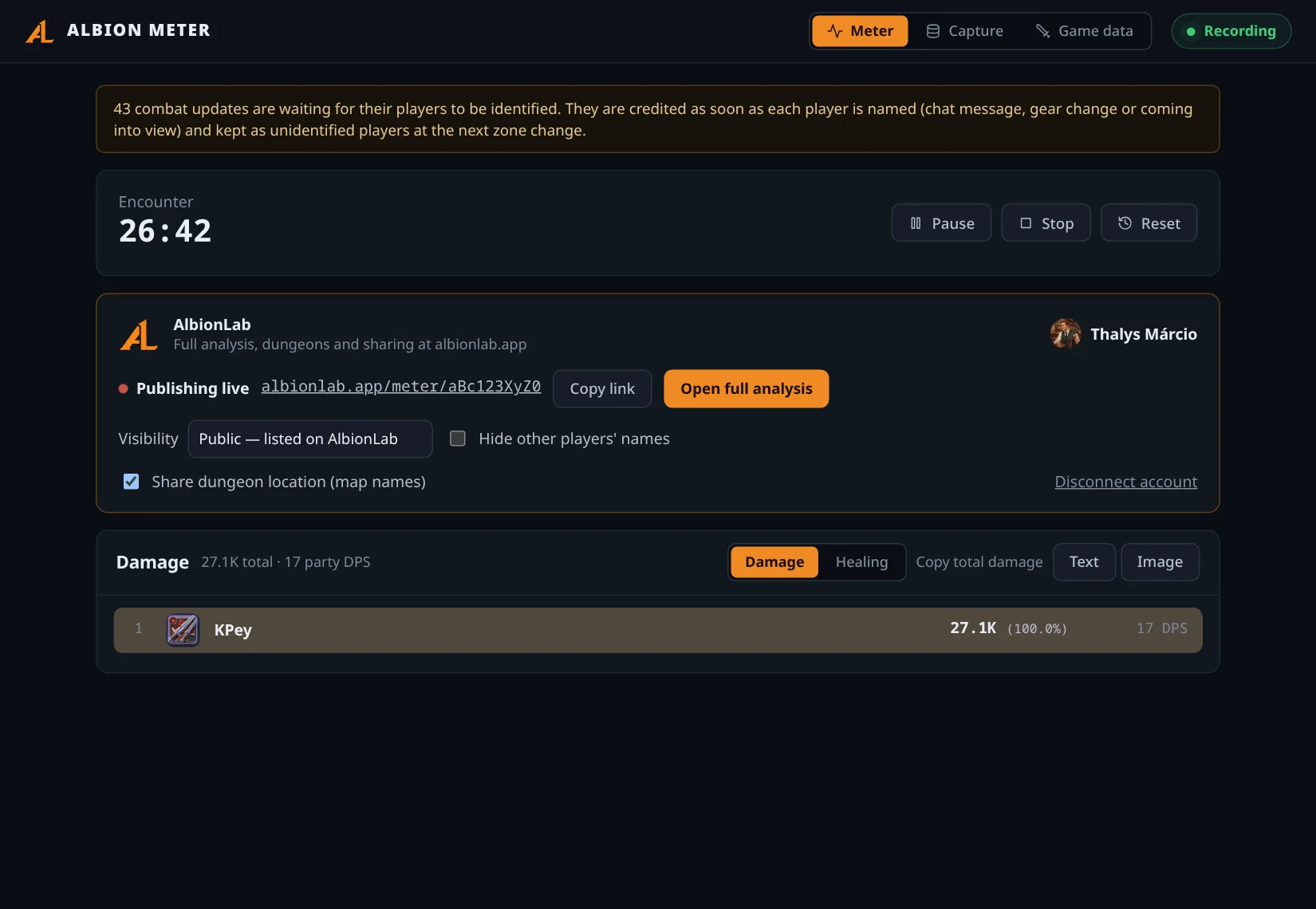This screenshot has width=1316, height=909.
Task: Copy total damage as Image
Action: click(1160, 562)
